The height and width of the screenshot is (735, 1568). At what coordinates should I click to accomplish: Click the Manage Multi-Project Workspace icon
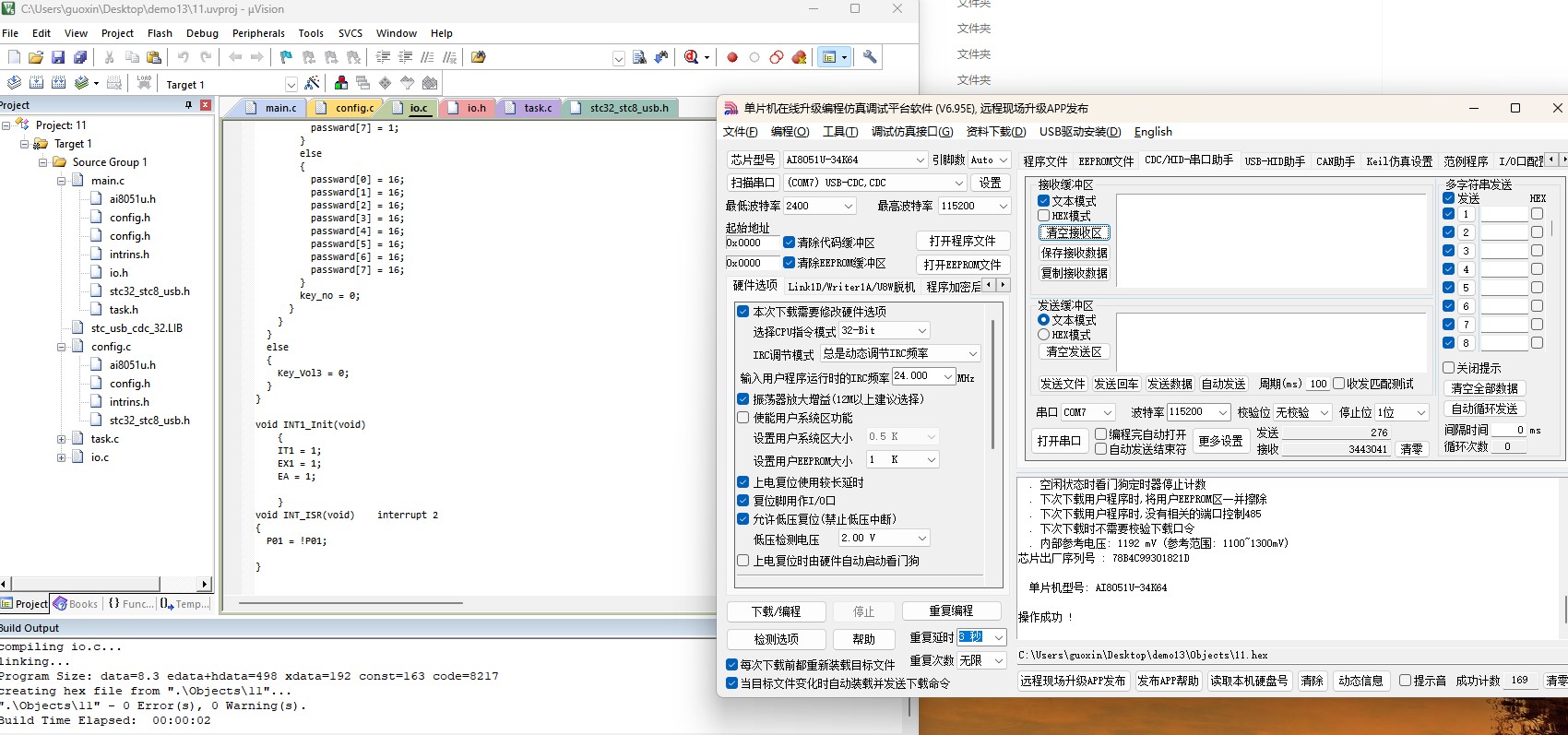362,83
